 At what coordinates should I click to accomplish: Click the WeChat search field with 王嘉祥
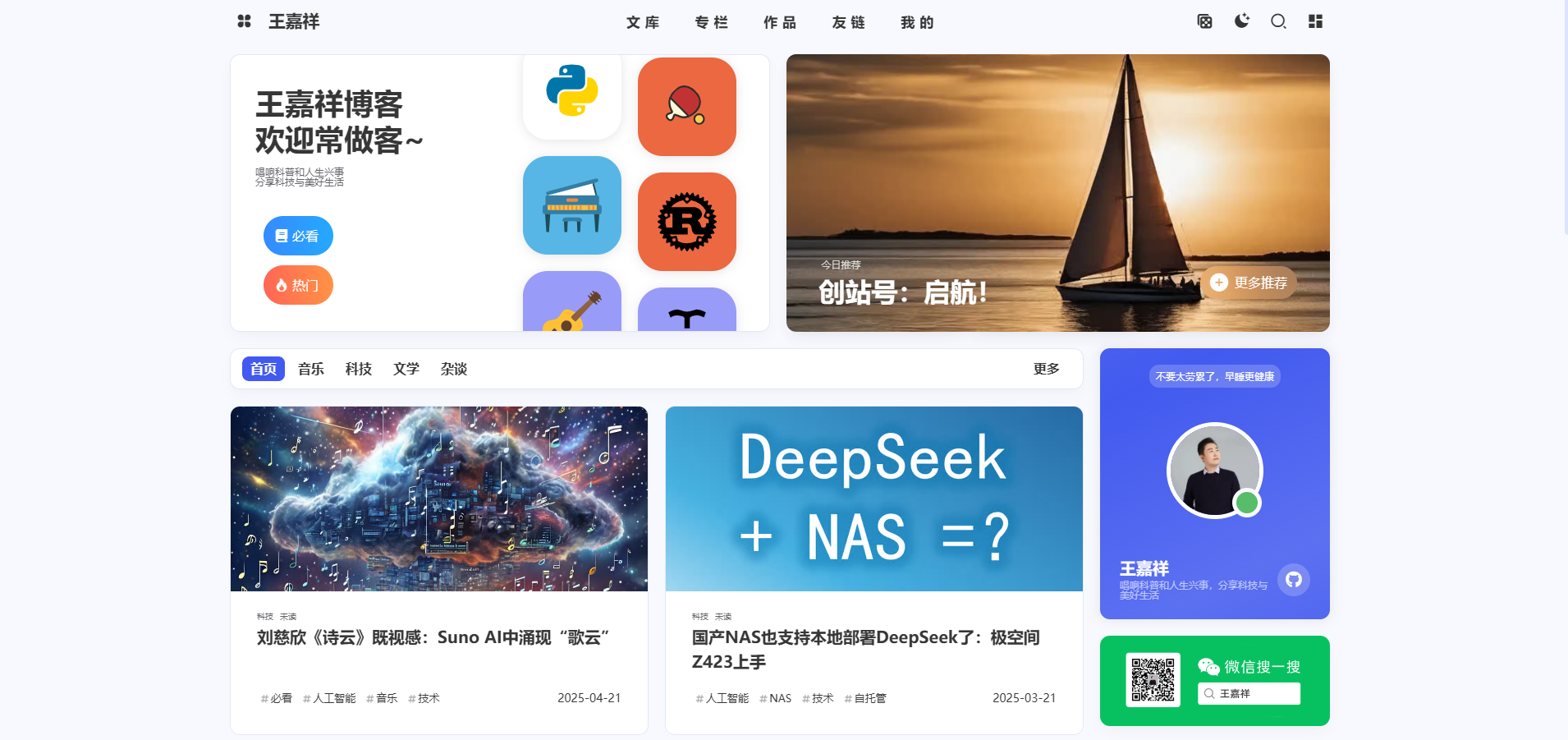tap(1249, 693)
